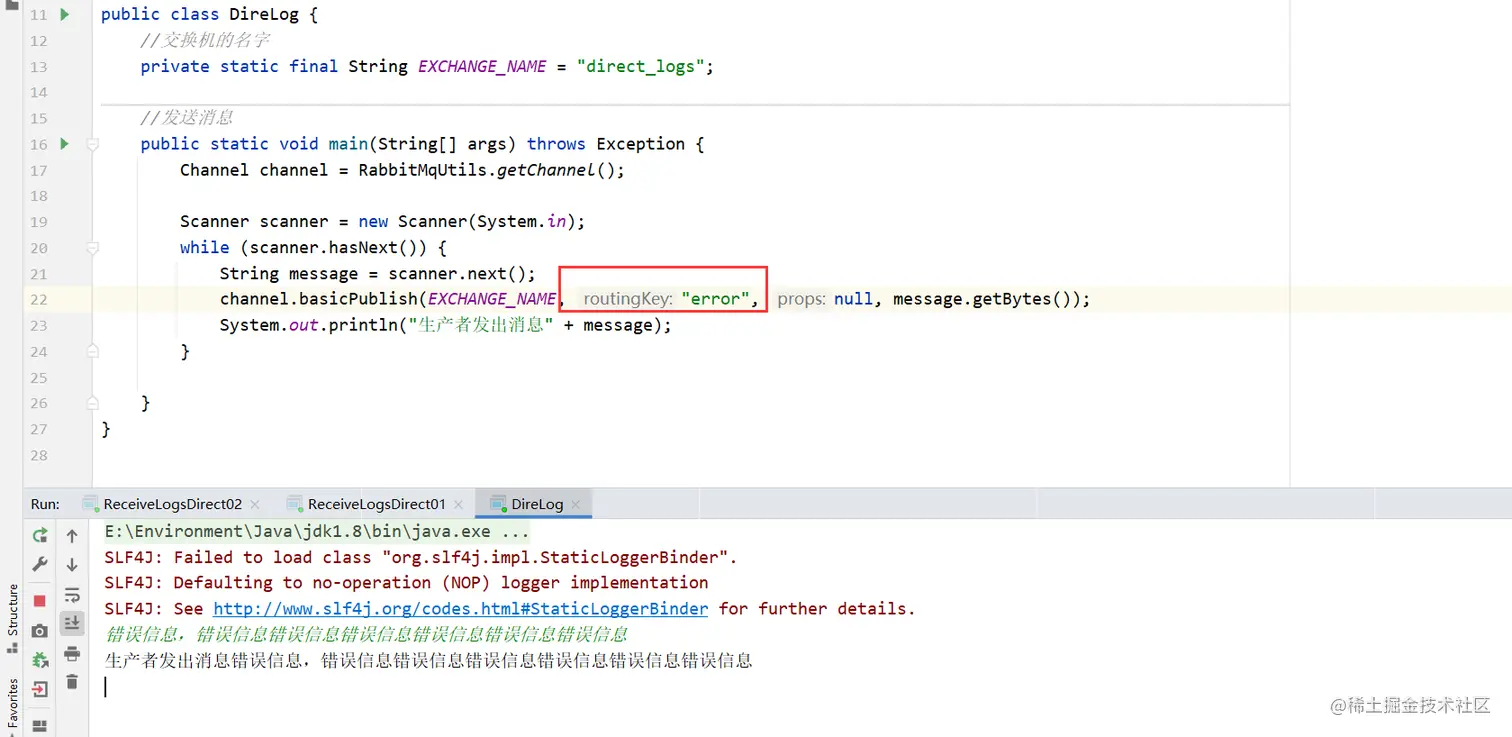Click the Rerun DireLog icon

coord(40,535)
